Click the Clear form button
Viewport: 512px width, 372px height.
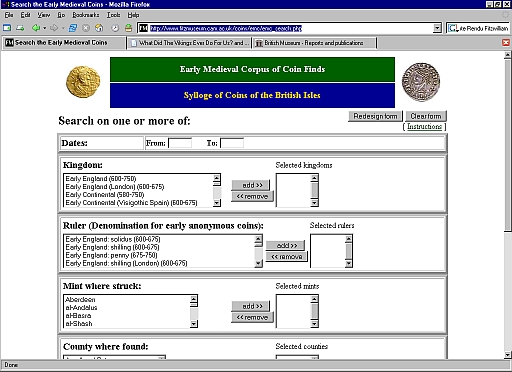(x=426, y=116)
